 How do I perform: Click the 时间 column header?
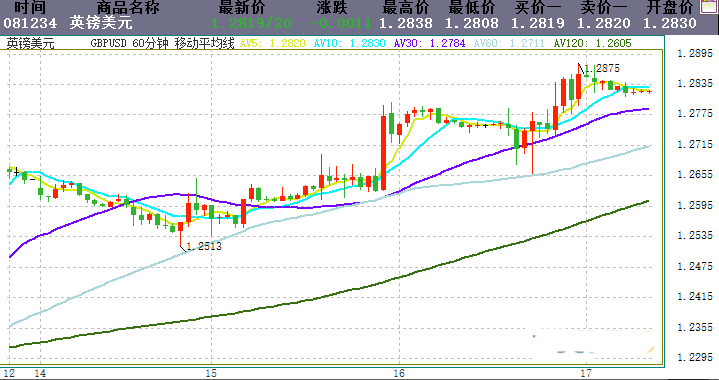click(30, 7)
